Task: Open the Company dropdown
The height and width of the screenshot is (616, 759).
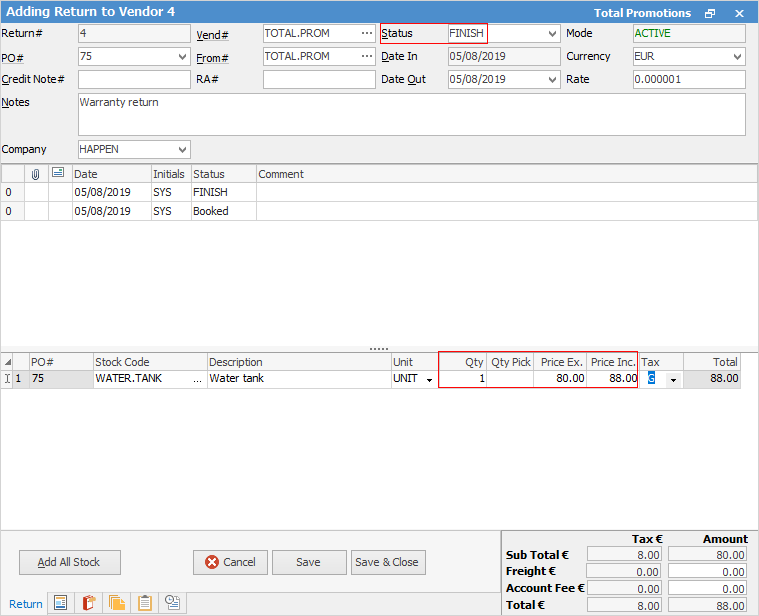Action: coord(182,149)
